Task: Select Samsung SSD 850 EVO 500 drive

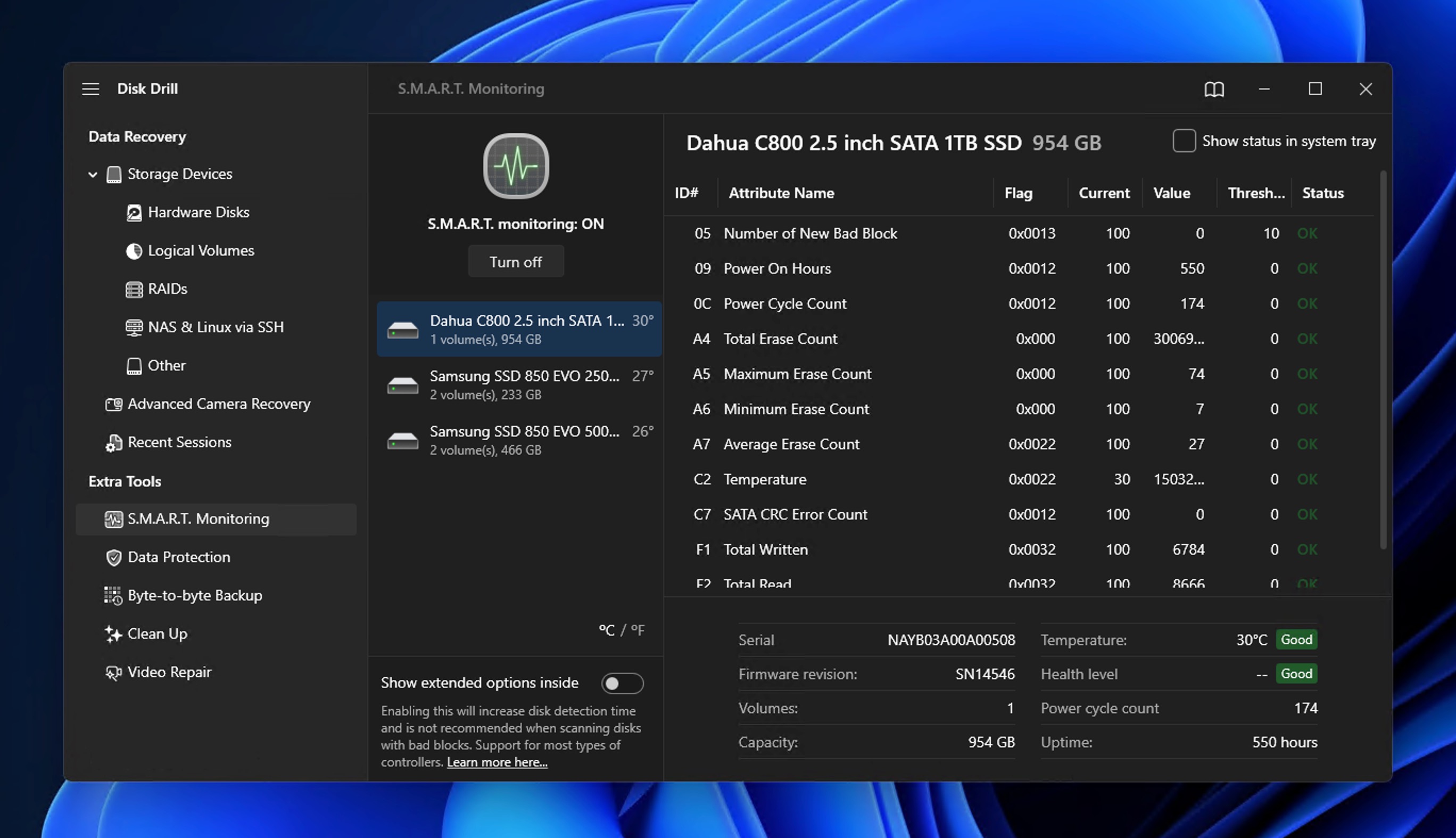Action: 519,440
